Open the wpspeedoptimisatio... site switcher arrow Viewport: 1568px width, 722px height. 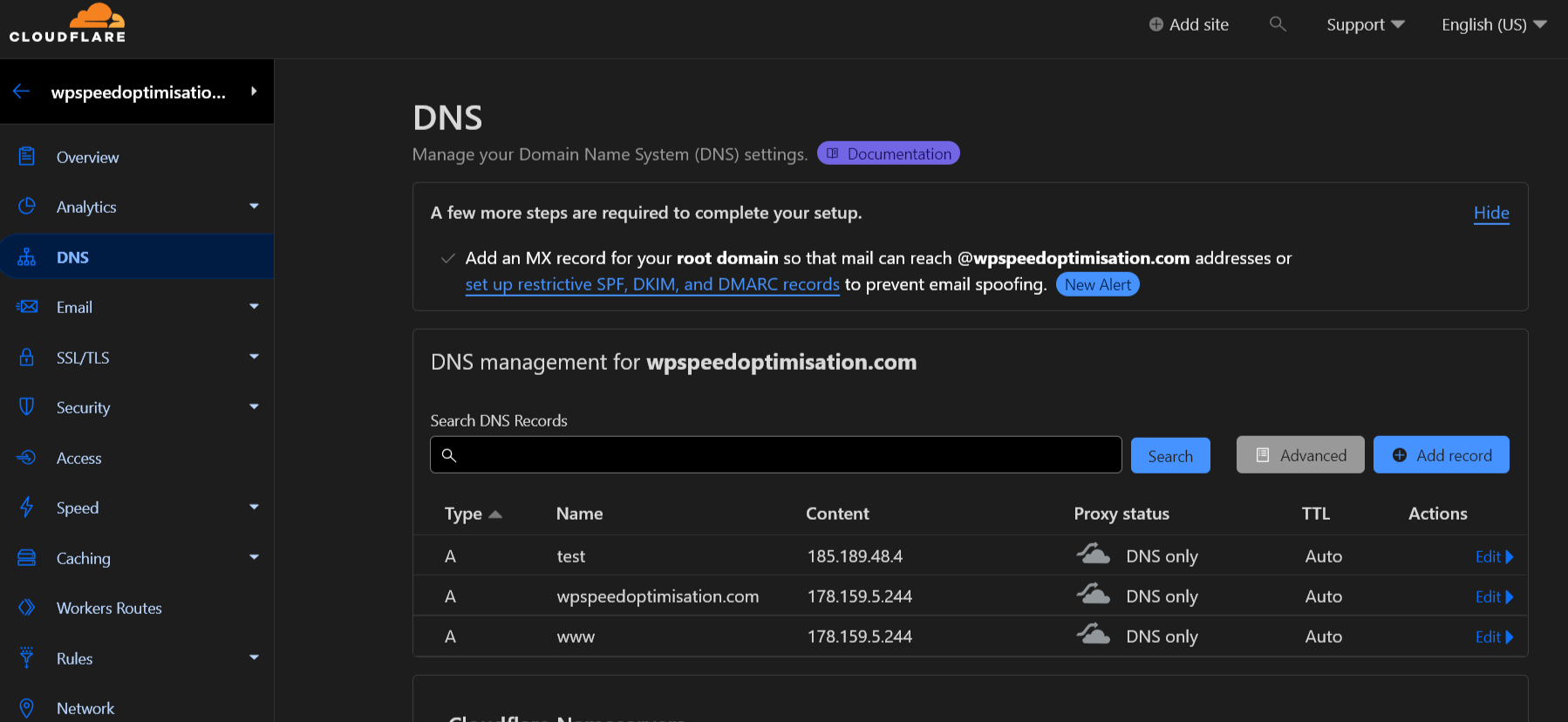[x=254, y=91]
